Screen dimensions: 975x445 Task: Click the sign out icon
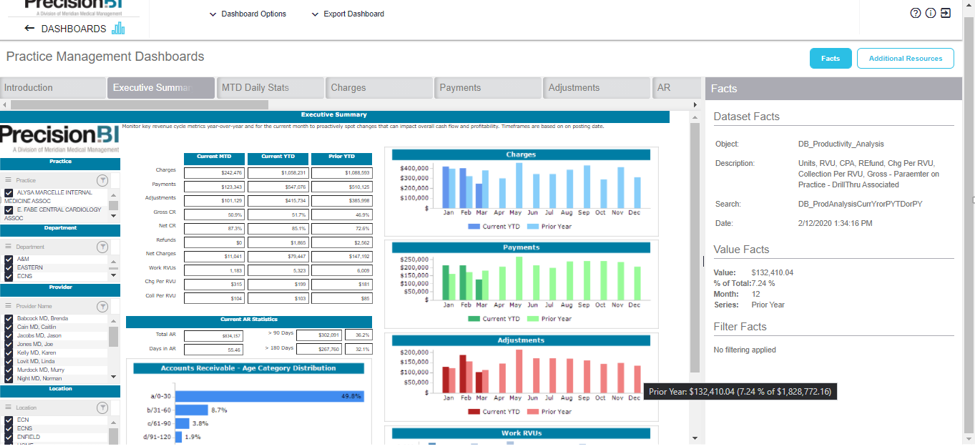[x=946, y=13]
